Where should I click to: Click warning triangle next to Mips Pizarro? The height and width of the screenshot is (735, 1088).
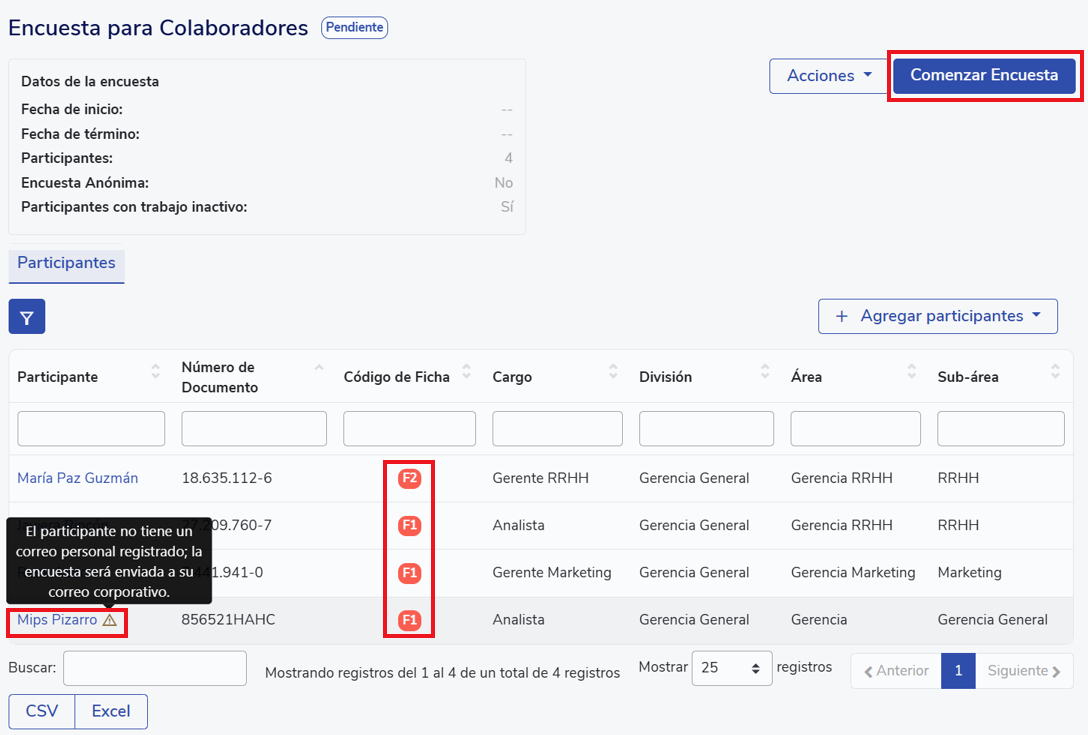point(110,620)
